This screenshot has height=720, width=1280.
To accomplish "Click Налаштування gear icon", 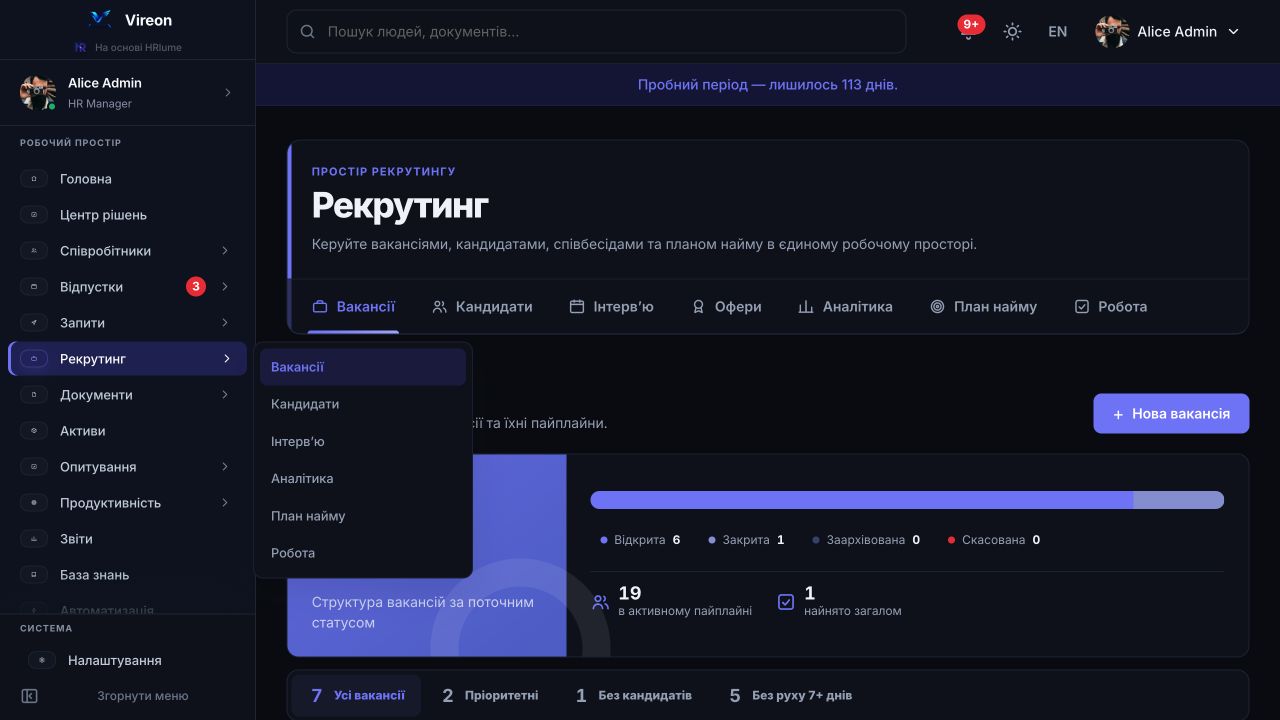I will (42, 660).
